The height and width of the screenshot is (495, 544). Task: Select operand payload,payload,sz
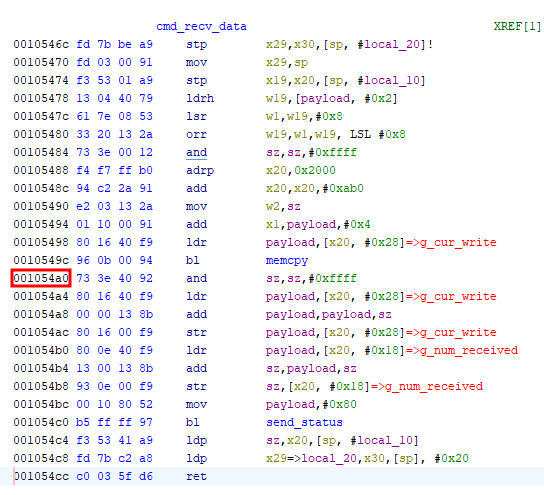tap(329, 314)
